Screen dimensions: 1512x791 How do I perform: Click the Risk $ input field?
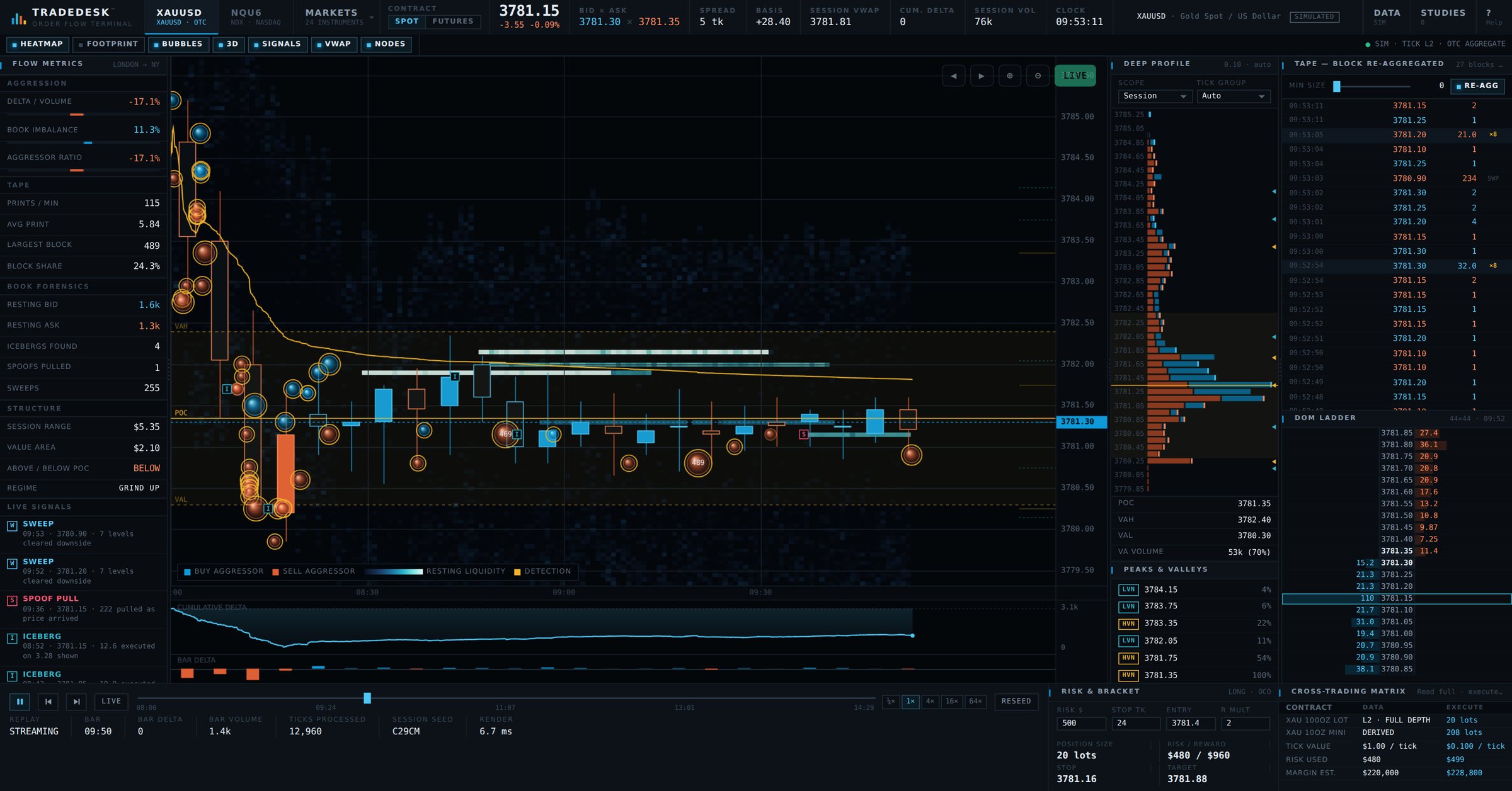pos(1081,723)
